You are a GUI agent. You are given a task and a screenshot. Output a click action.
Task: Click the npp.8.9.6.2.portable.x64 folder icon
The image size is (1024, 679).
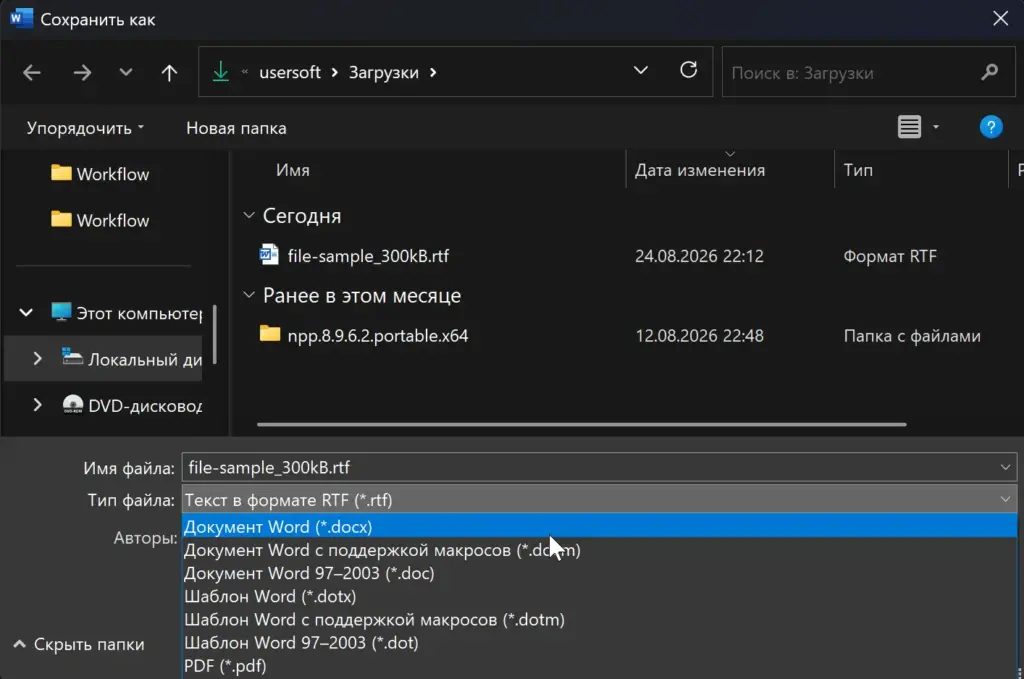[x=270, y=334]
